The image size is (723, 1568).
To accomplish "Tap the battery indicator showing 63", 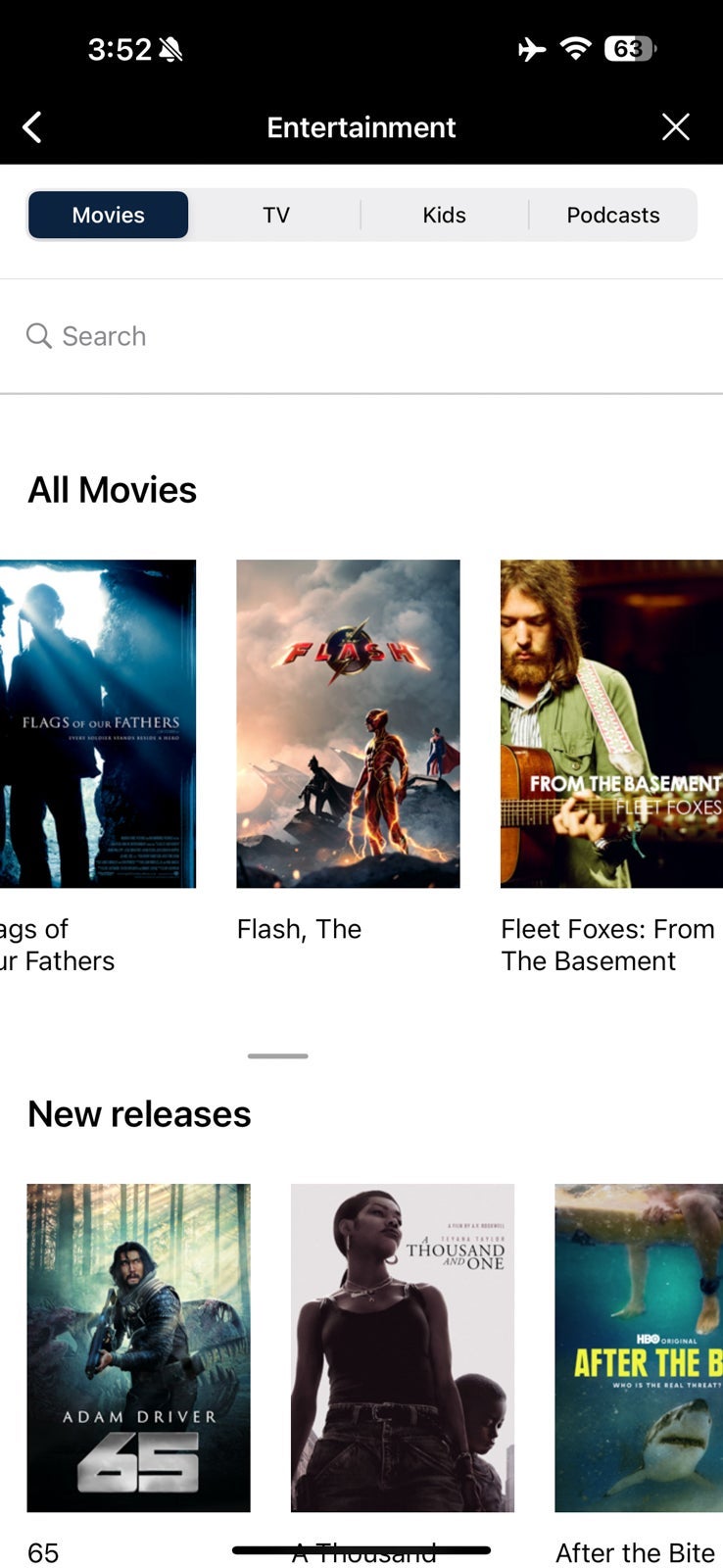I will pyautogui.click(x=630, y=49).
